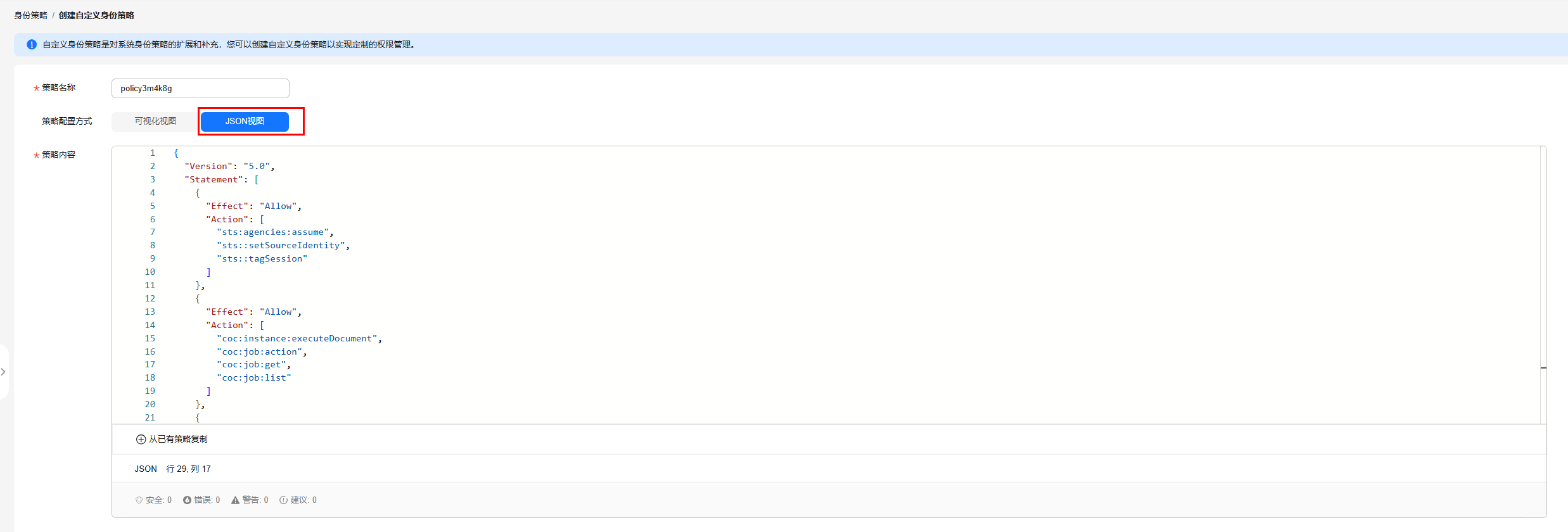This screenshot has height=532, width=1568.
Task: Click the JSON language label in the status bar
Action: (x=145, y=469)
